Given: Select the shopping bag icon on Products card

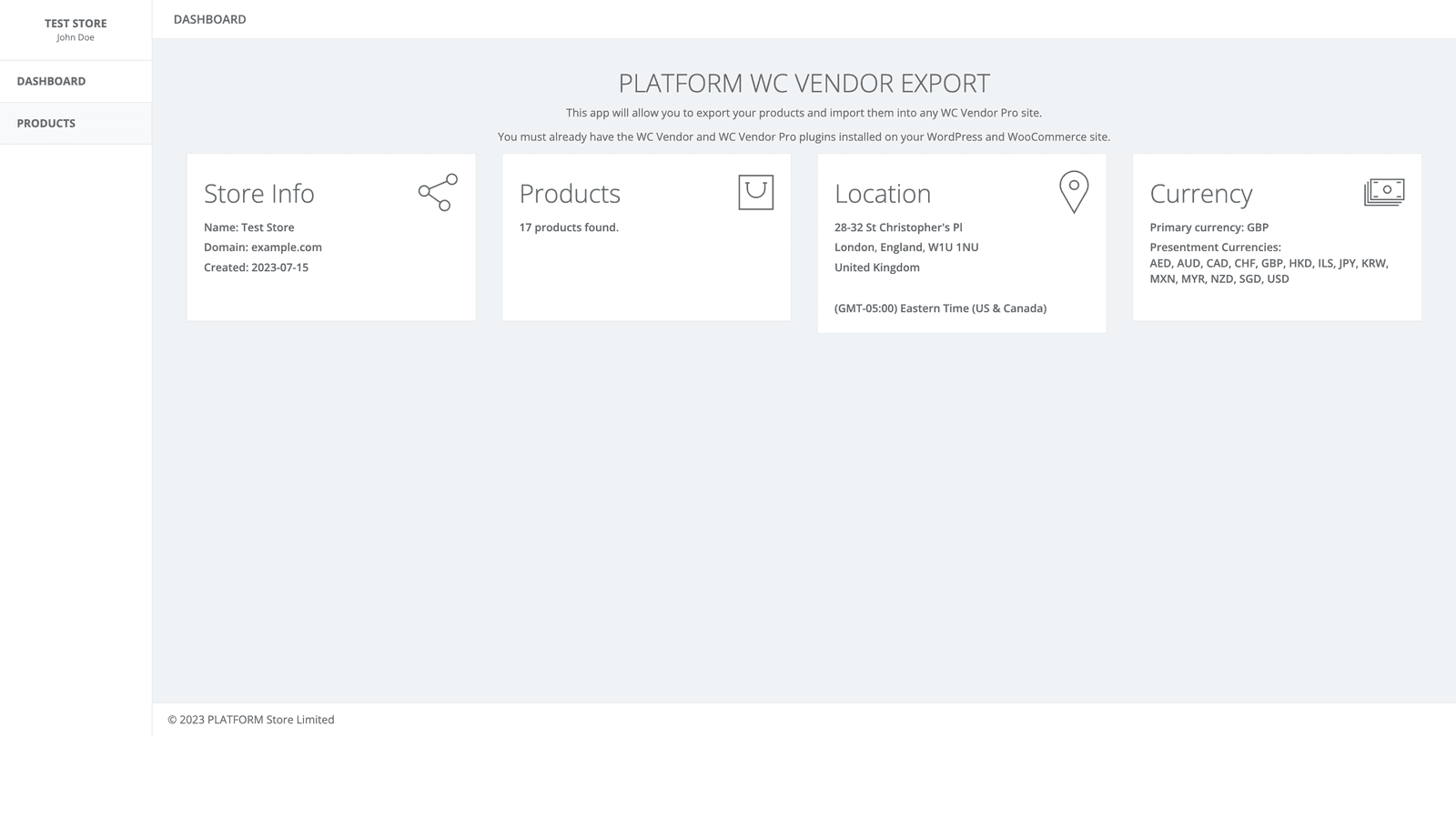Looking at the screenshot, I should [x=754, y=192].
